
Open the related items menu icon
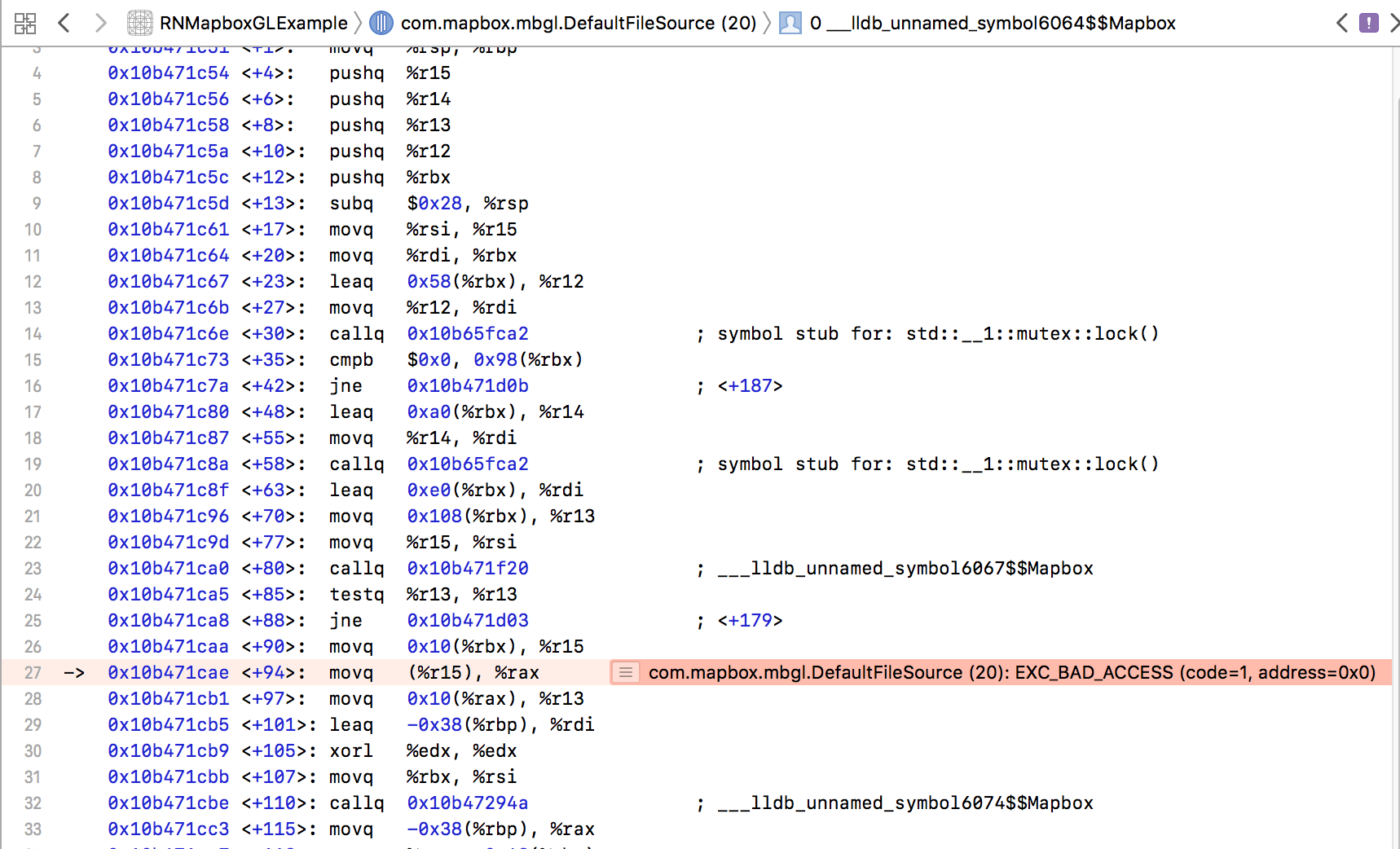point(25,23)
